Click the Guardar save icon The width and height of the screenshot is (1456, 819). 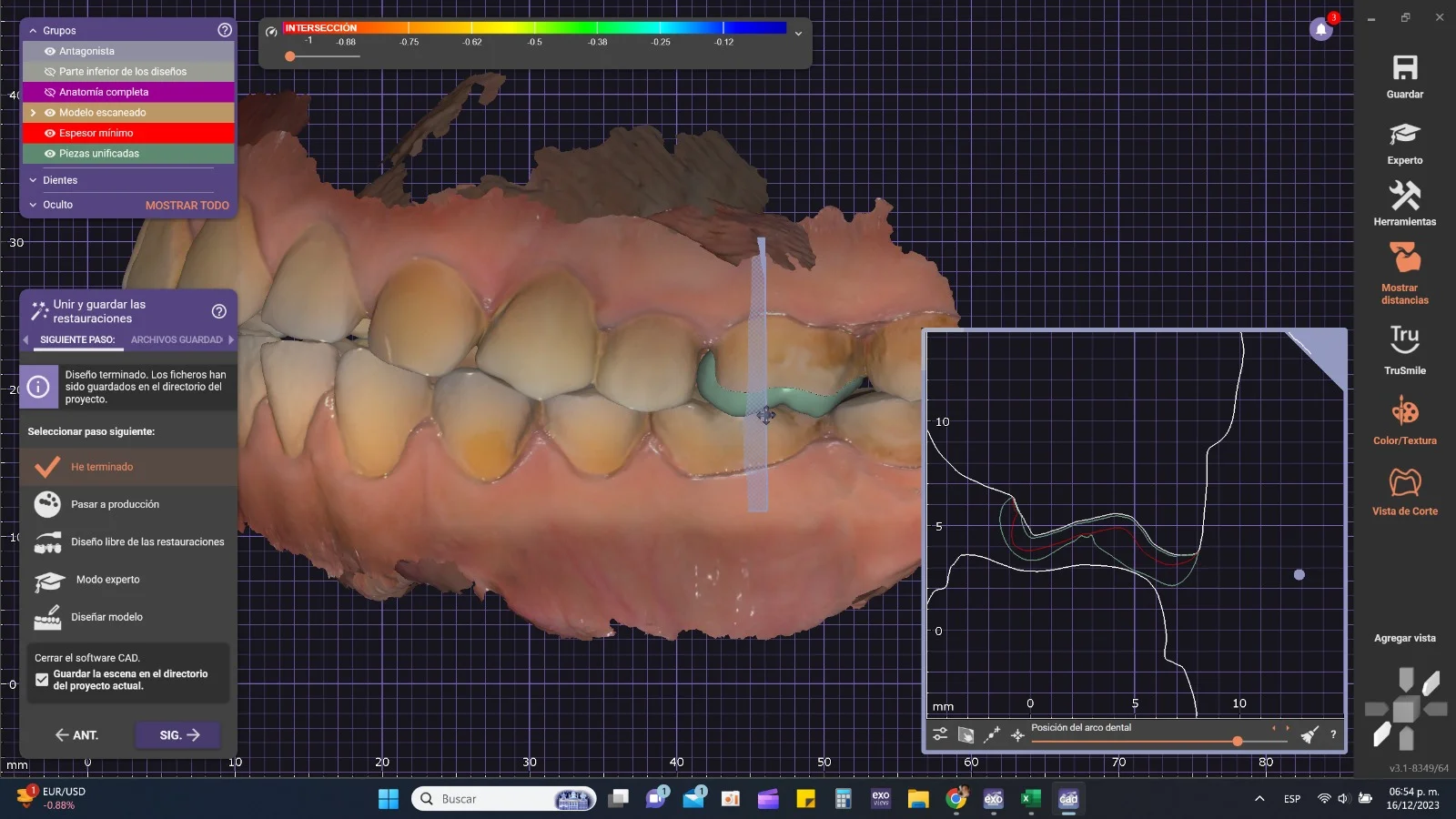point(1404,68)
